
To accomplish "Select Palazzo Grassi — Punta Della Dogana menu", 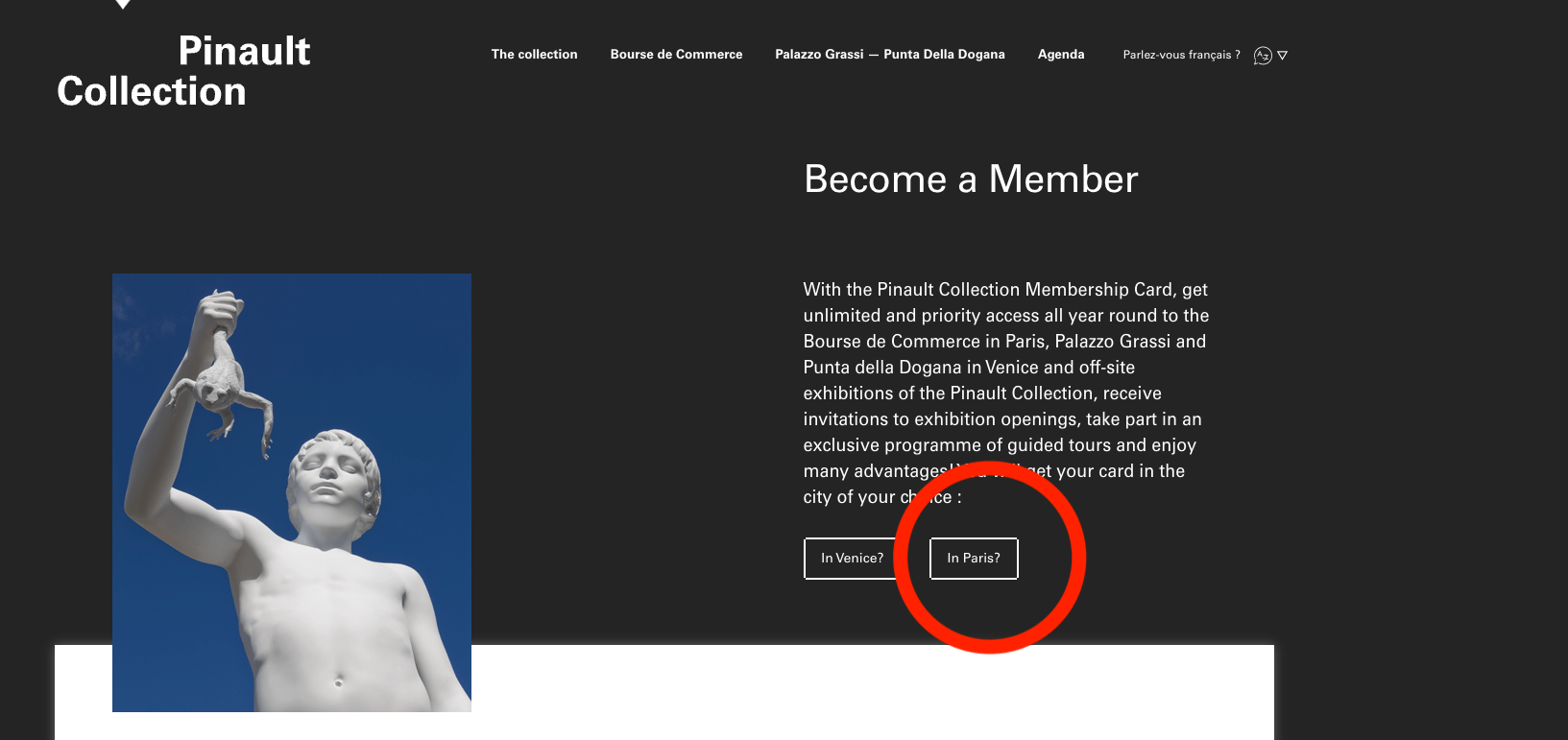I will [889, 55].
